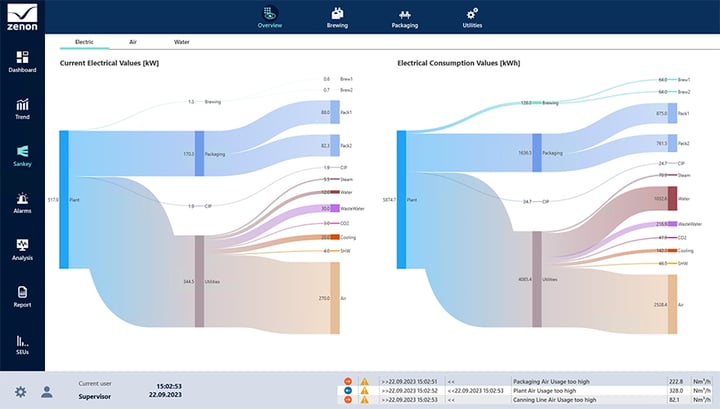Open settings gear in status bar
720x409 pixels.
(x=21, y=392)
